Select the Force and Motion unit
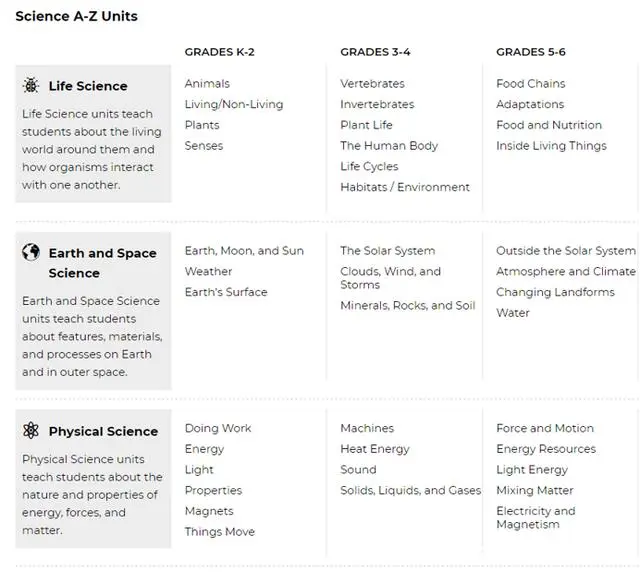The height and width of the screenshot is (572, 640). (544, 429)
